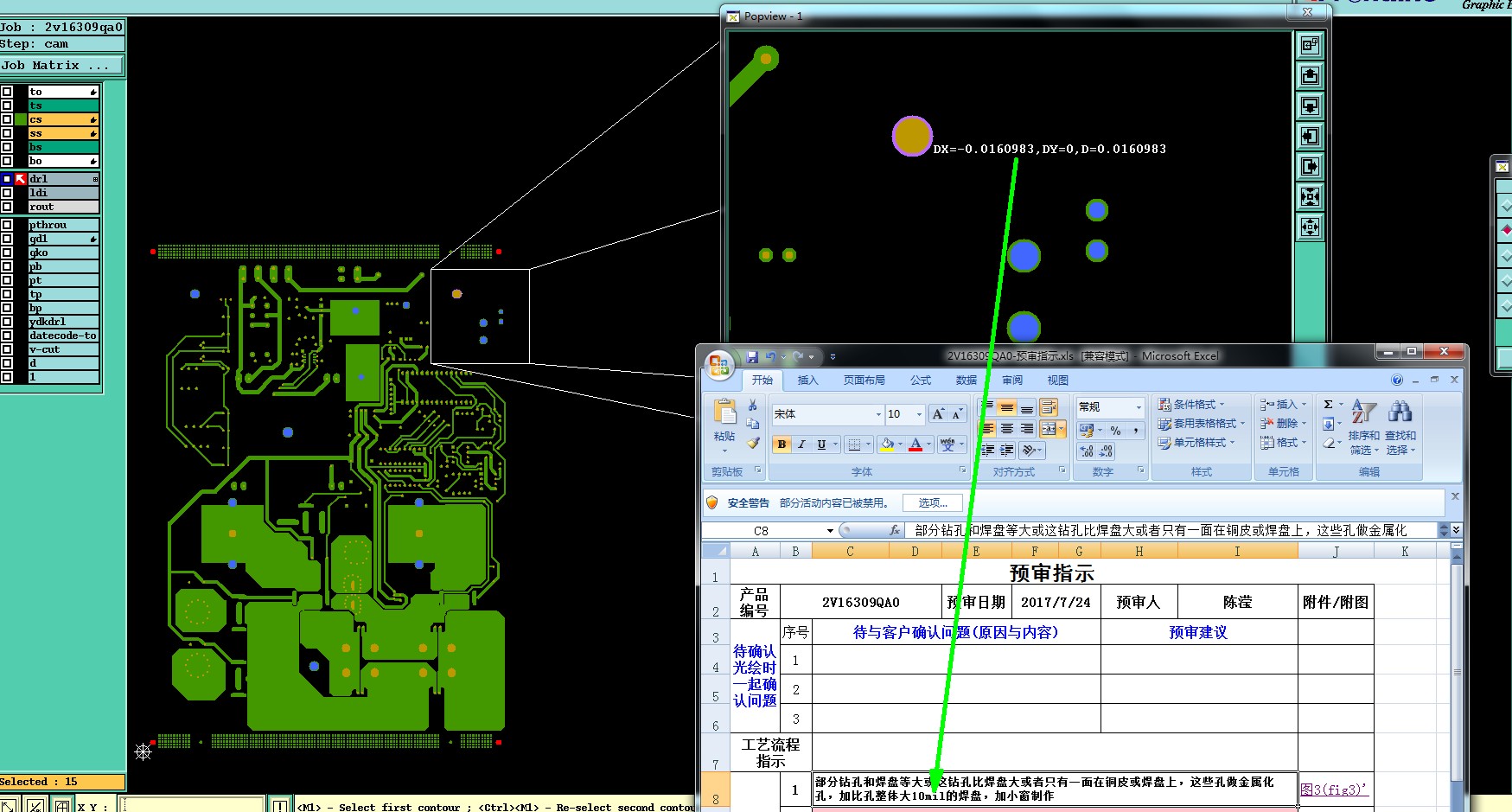Switch to the 页面布局 ribbon tab

864,380
